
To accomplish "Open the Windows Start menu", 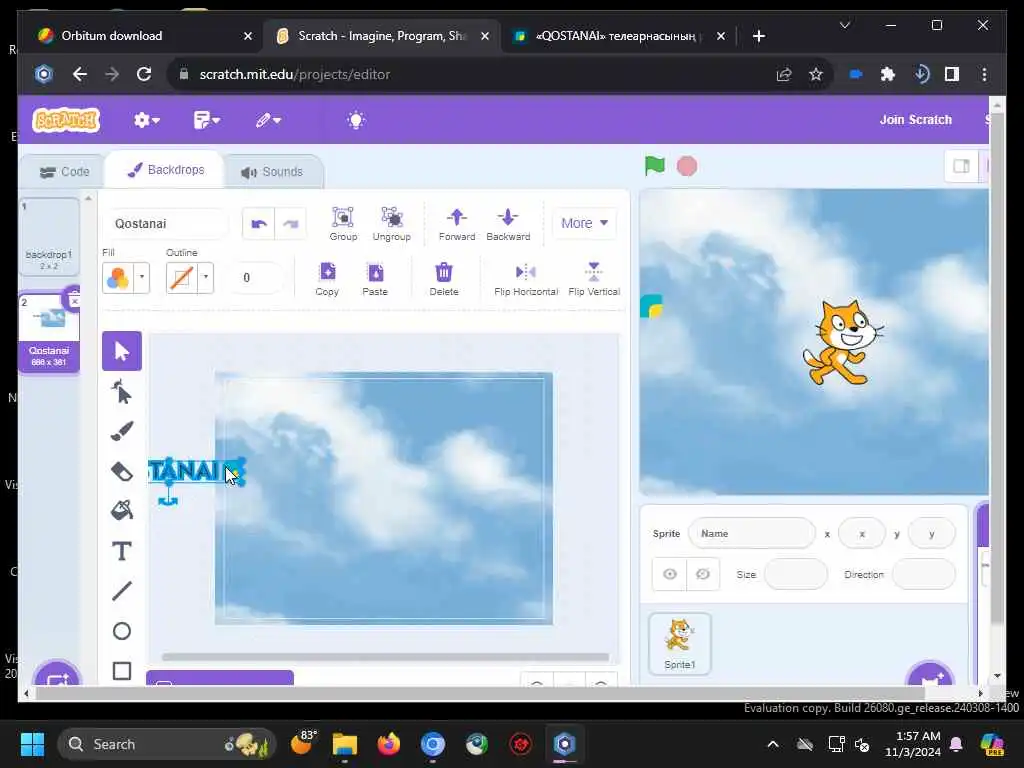I will click(x=33, y=744).
